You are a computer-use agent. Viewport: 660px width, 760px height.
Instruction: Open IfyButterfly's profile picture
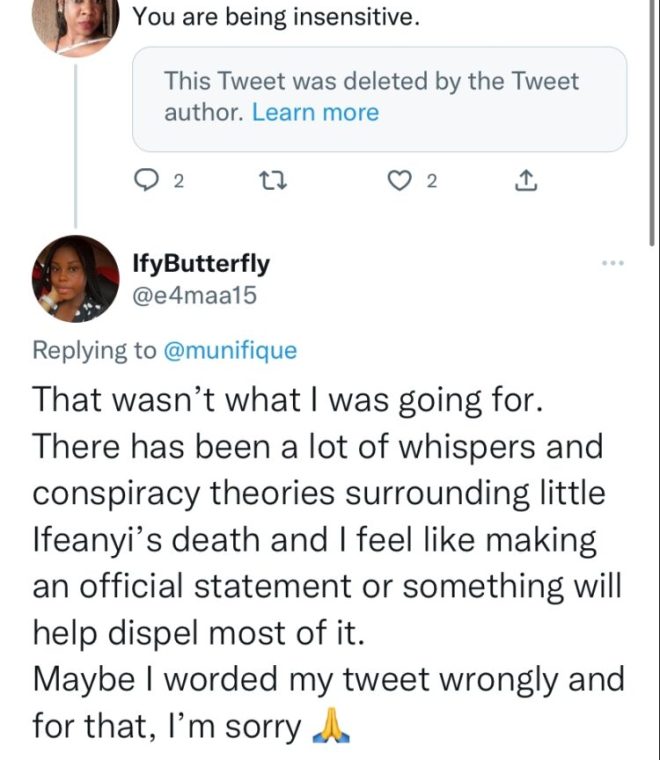[75, 279]
